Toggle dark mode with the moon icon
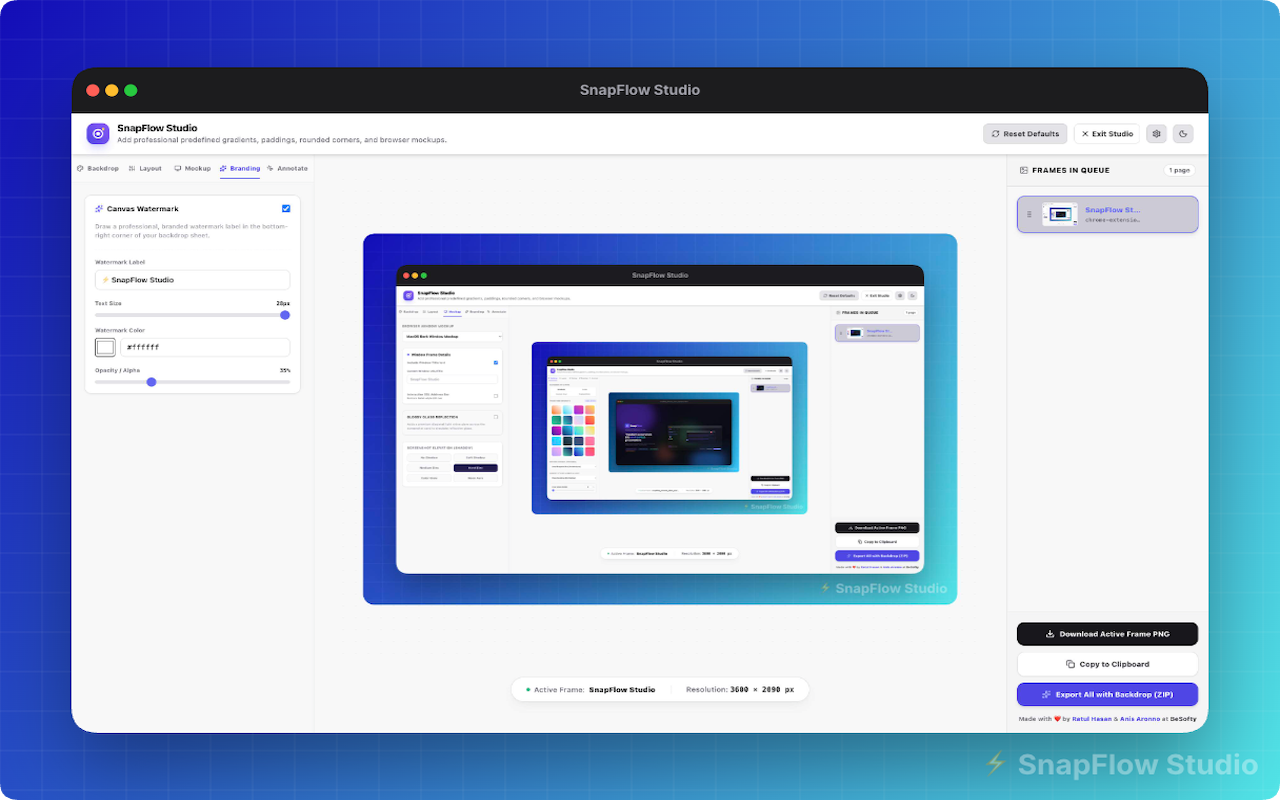Screen dimensions: 1280x800 (1183, 134)
